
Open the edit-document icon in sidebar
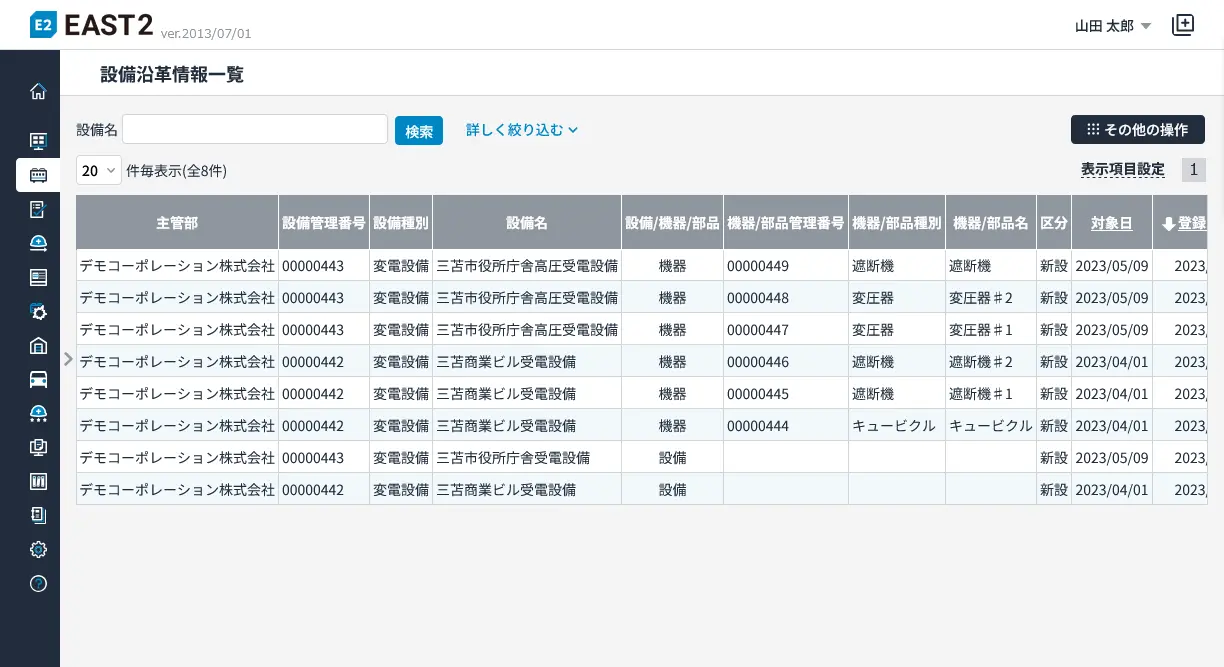point(38,209)
